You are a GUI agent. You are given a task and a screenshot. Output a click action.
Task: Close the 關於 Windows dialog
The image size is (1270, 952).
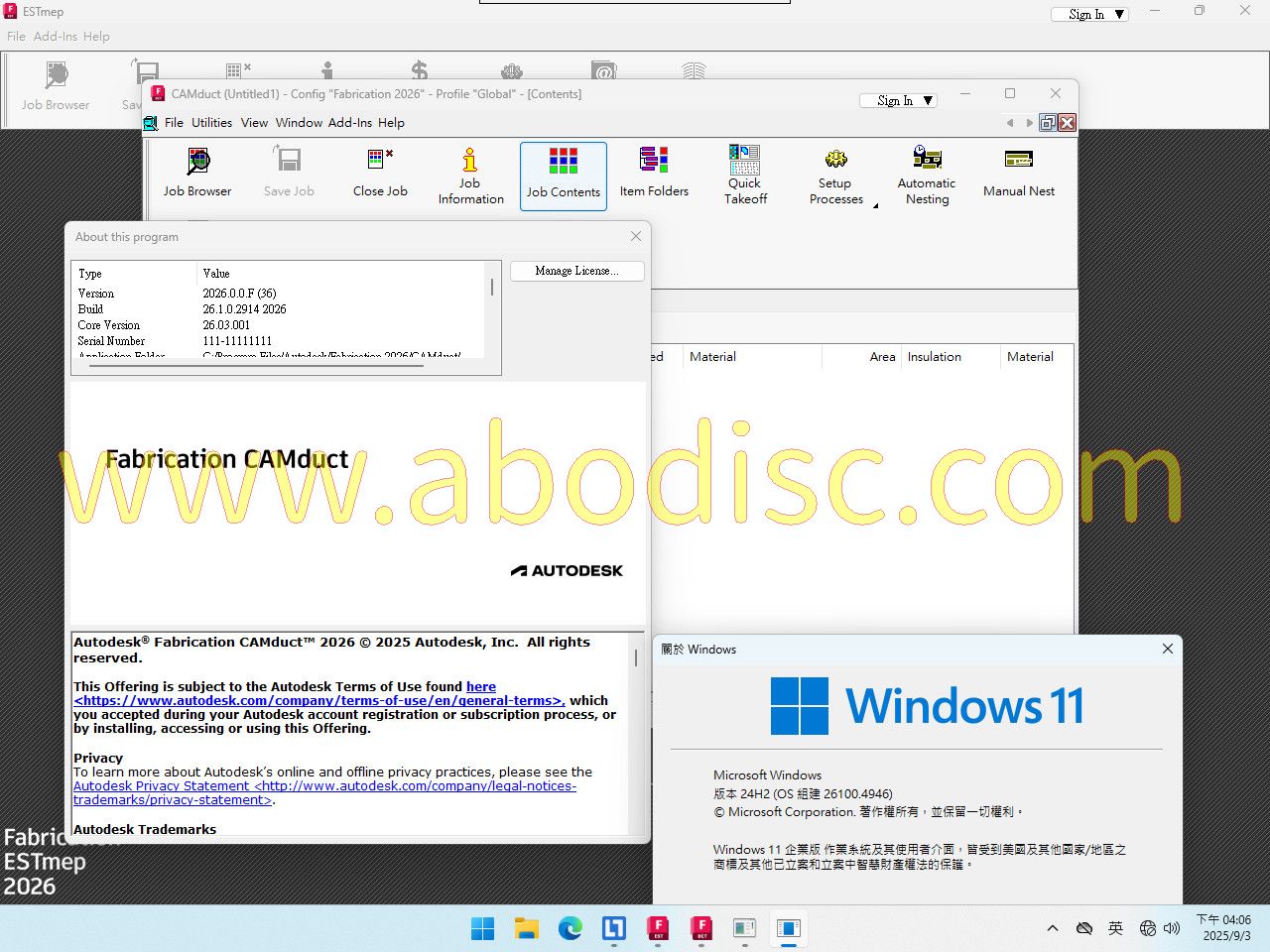point(1168,649)
